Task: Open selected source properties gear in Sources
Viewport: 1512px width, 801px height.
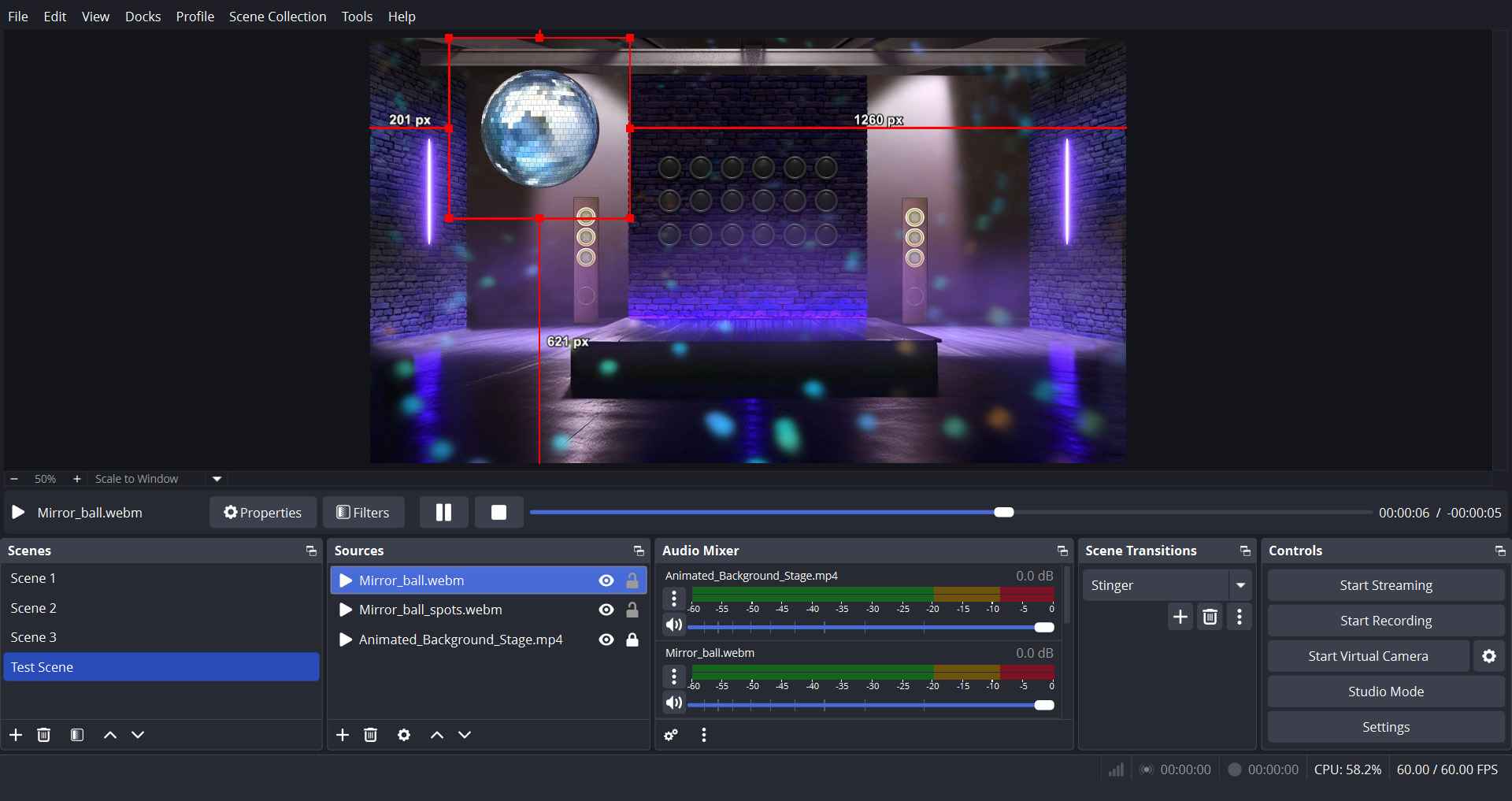Action: click(x=404, y=735)
